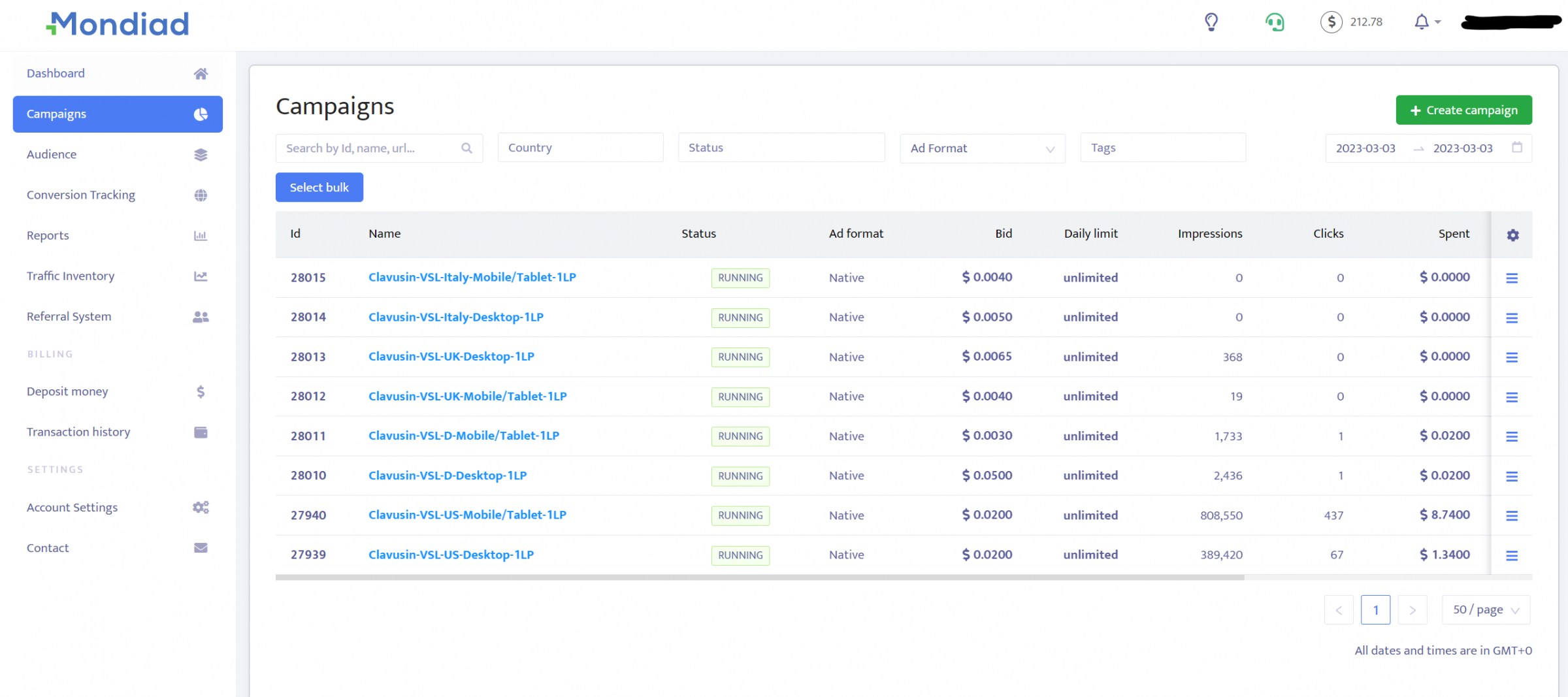Click the Mondiad logo
This screenshot has width=1568, height=697.
pos(118,24)
